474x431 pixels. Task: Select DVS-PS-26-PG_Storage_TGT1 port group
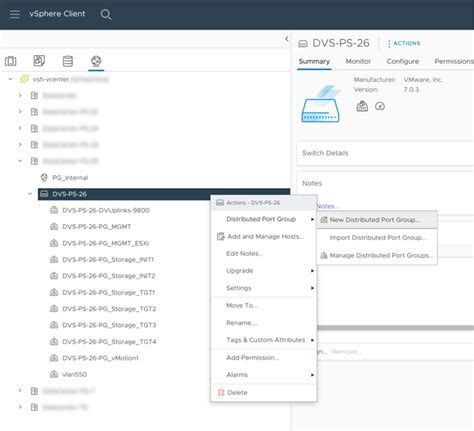coord(108,293)
